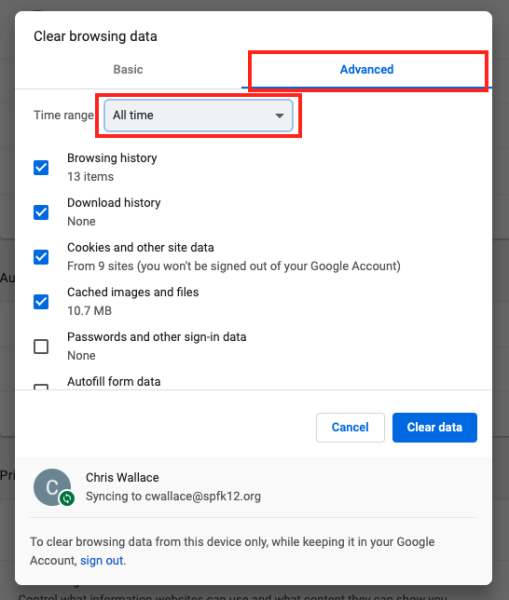The image size is (509, 600).
Task: Uncheck the Browsing history checkbox
Action: pyautogui.click(x=41, y=167)
